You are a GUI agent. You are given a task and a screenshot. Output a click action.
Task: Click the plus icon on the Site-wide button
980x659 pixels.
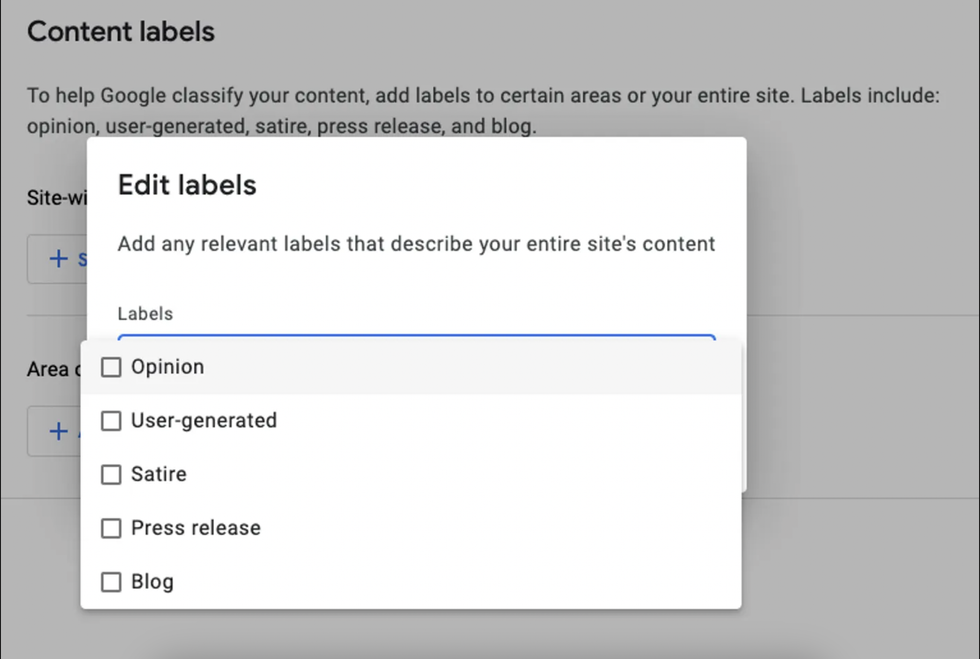coord(59,259)
